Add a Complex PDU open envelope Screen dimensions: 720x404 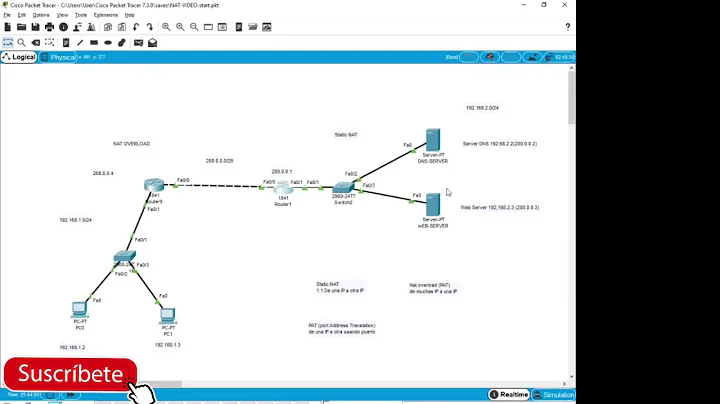click(x=152, y=43)
